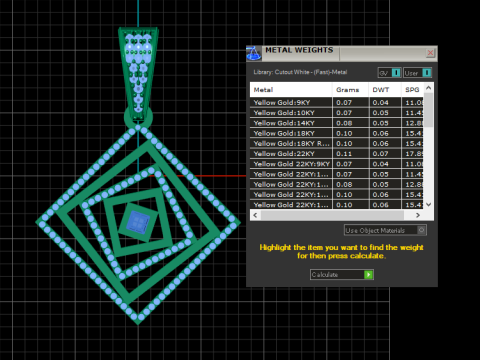Select the blue center stone of pendant
This screenshot has width=480, height=360.
click(x=139, y=222)
